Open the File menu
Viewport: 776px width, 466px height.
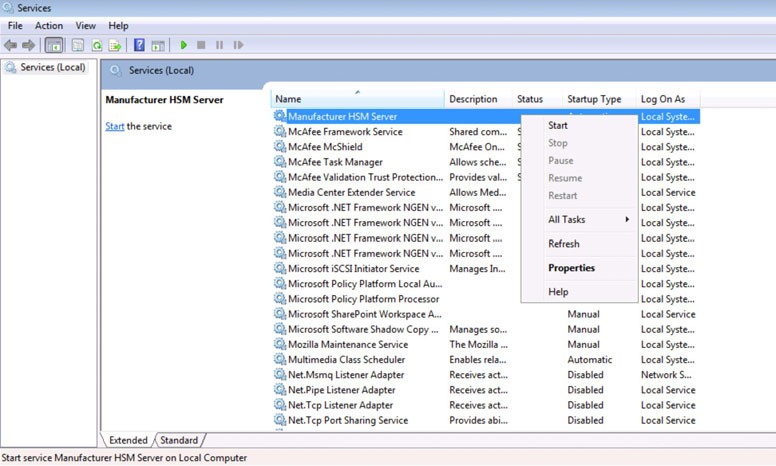[x=15, y=26]
